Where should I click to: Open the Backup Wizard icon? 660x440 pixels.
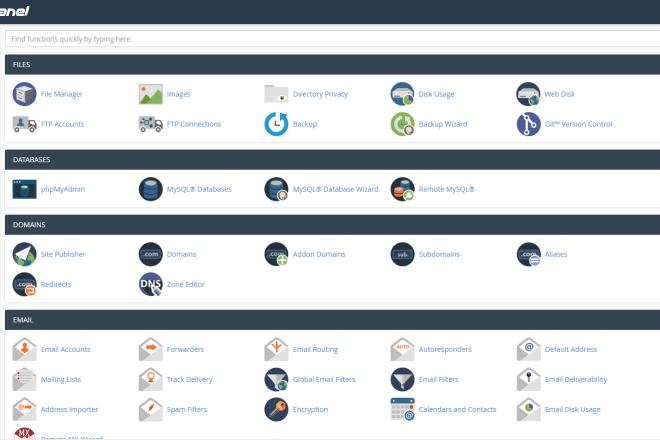click(402, 124)
